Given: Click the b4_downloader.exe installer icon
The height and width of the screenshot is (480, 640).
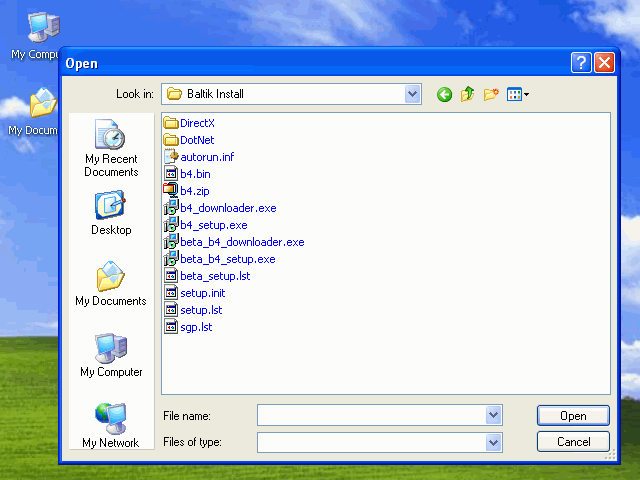Looking at the screenshot, I should tap(171, 208).
